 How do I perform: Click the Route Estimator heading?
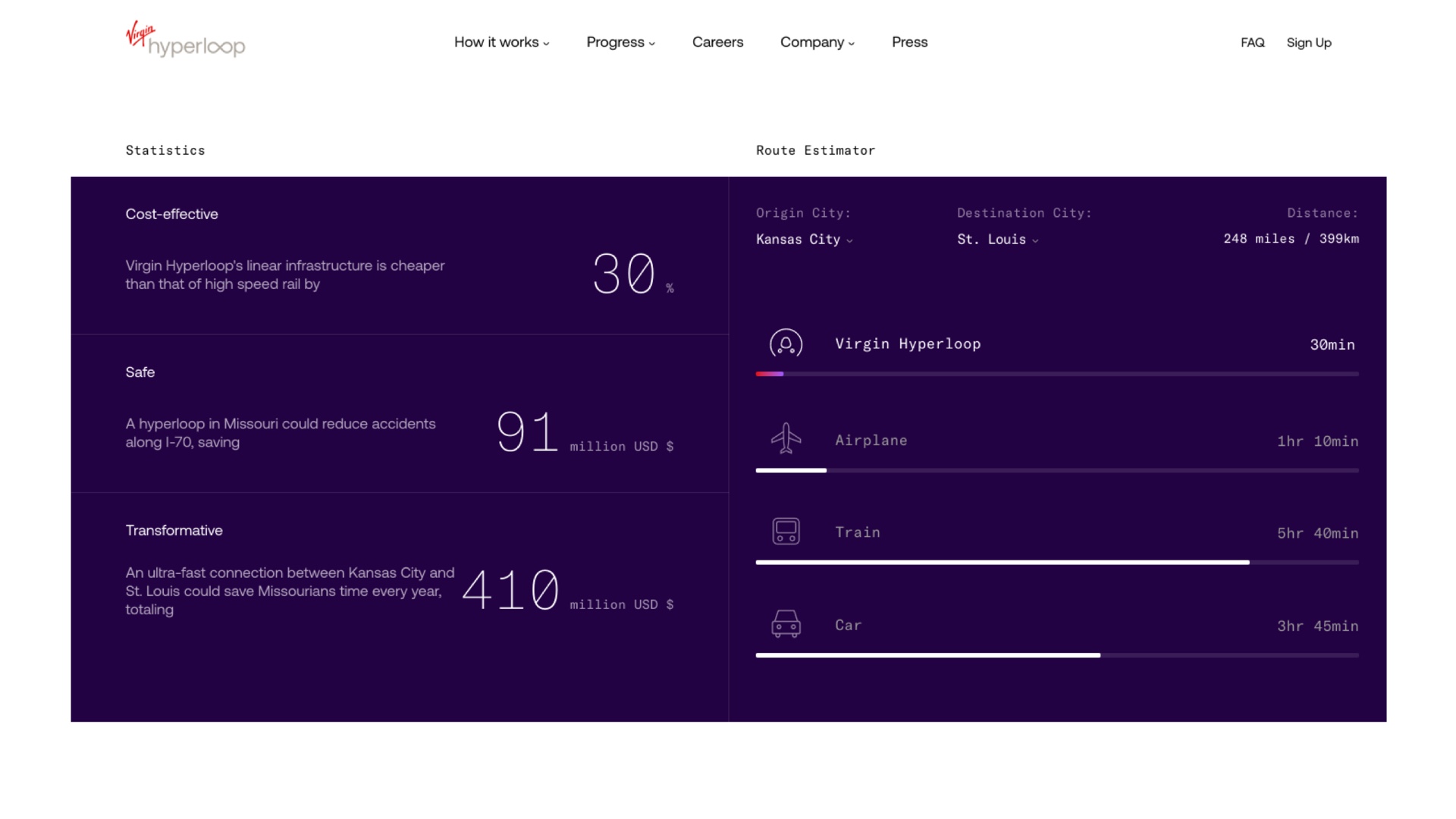[815, 150]
